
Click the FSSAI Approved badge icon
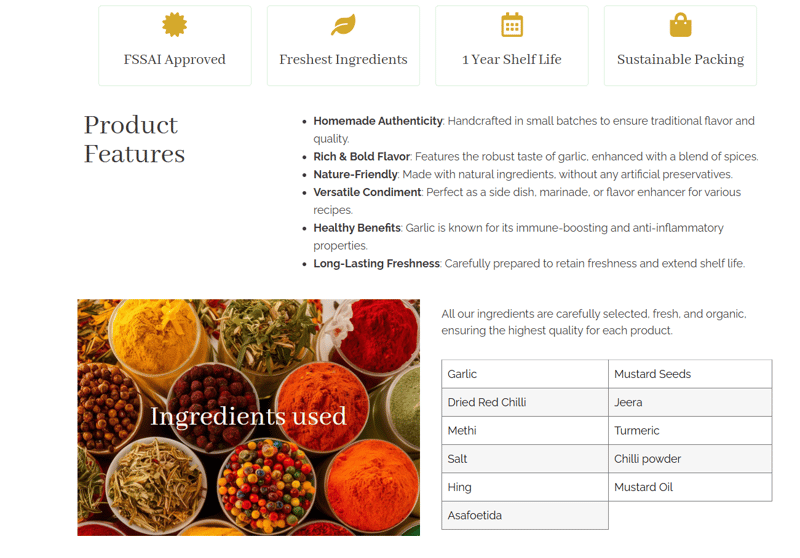(x=175, y=25)
